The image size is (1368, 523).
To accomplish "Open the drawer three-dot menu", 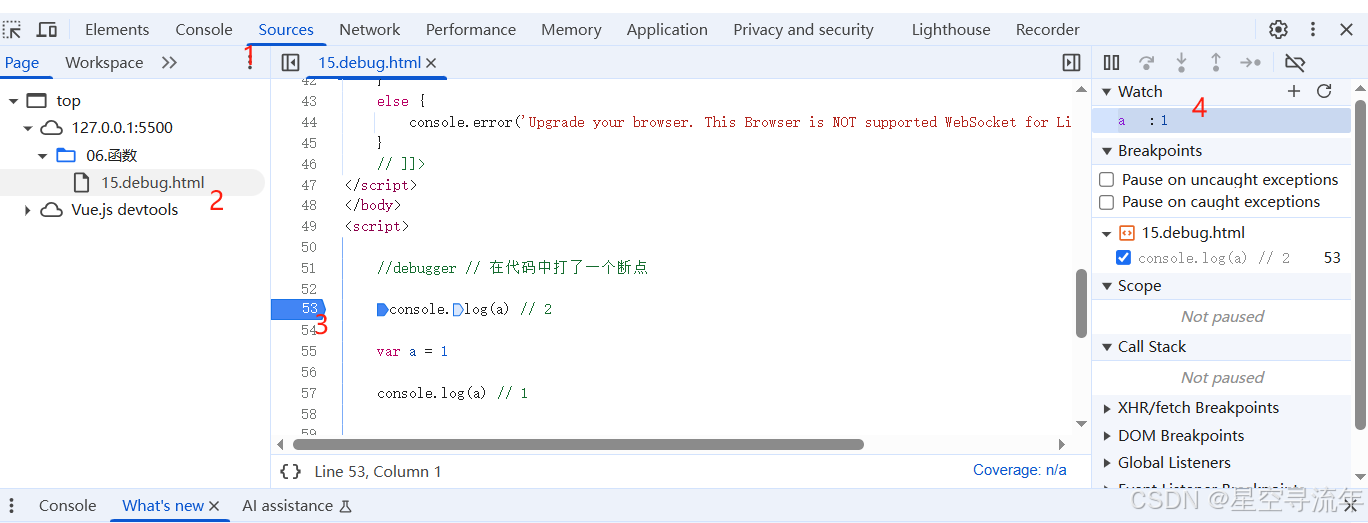I will click(12, 506).
